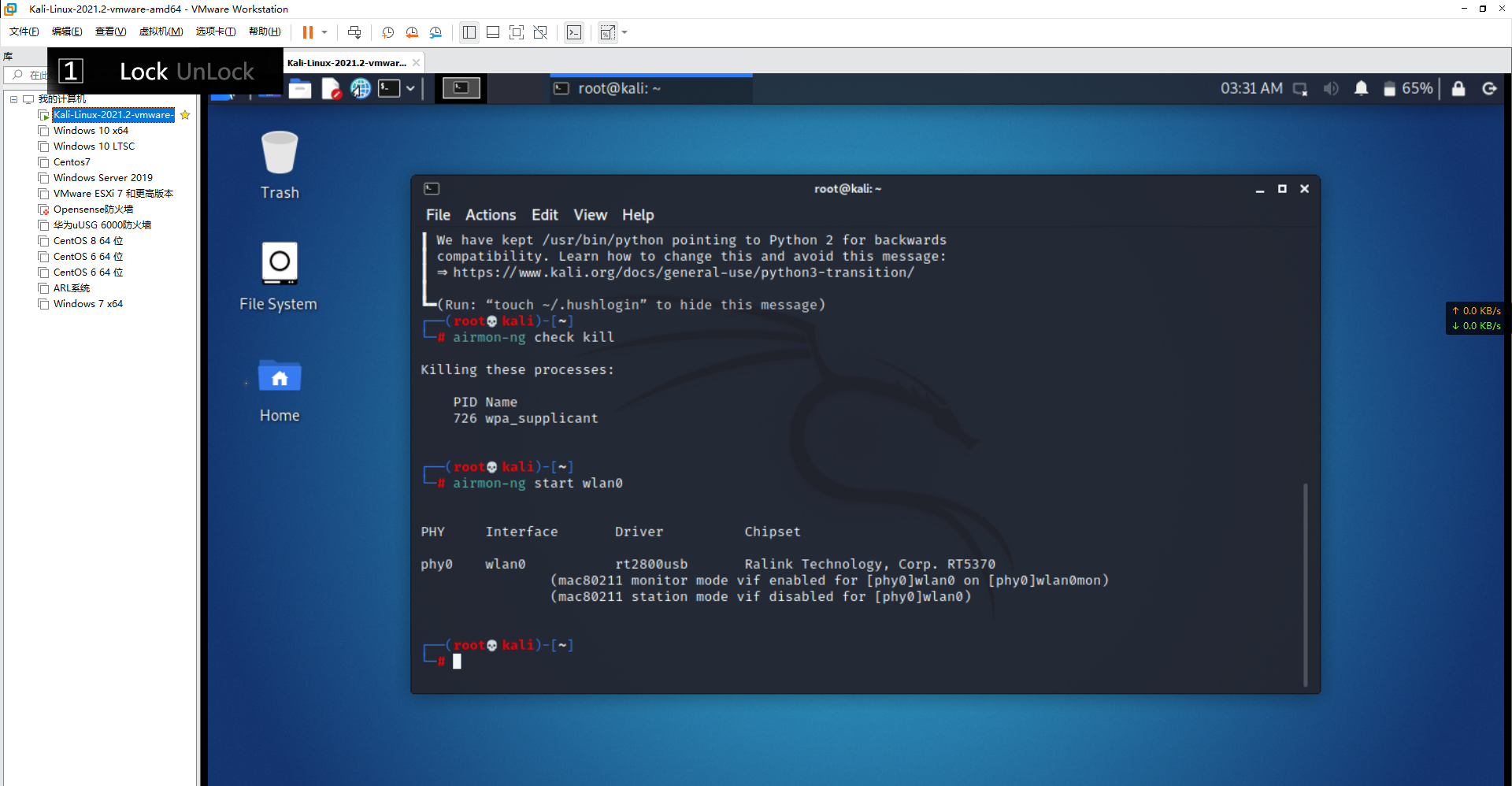1512x786 pixels.
Task: Select Opensense防火墙 in the library
Action: tap(93, 209)
